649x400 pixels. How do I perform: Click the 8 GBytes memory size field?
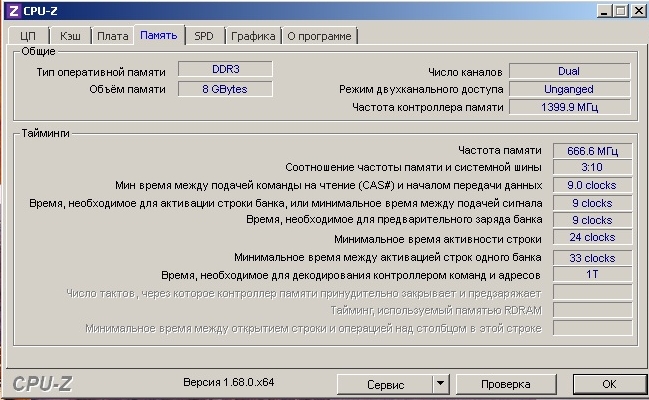[x=226, y=89]
